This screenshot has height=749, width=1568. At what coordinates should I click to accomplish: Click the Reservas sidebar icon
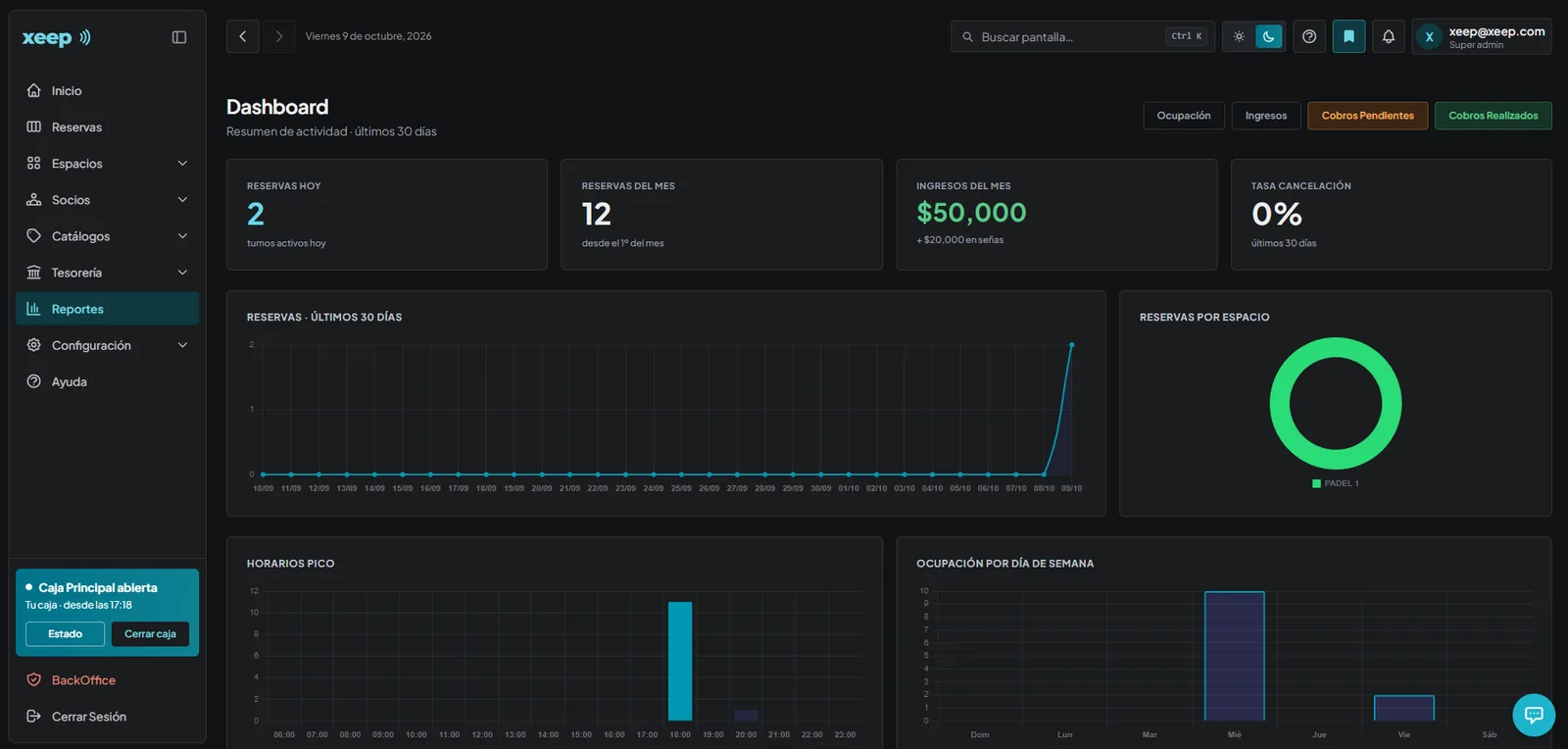(34, 126)
